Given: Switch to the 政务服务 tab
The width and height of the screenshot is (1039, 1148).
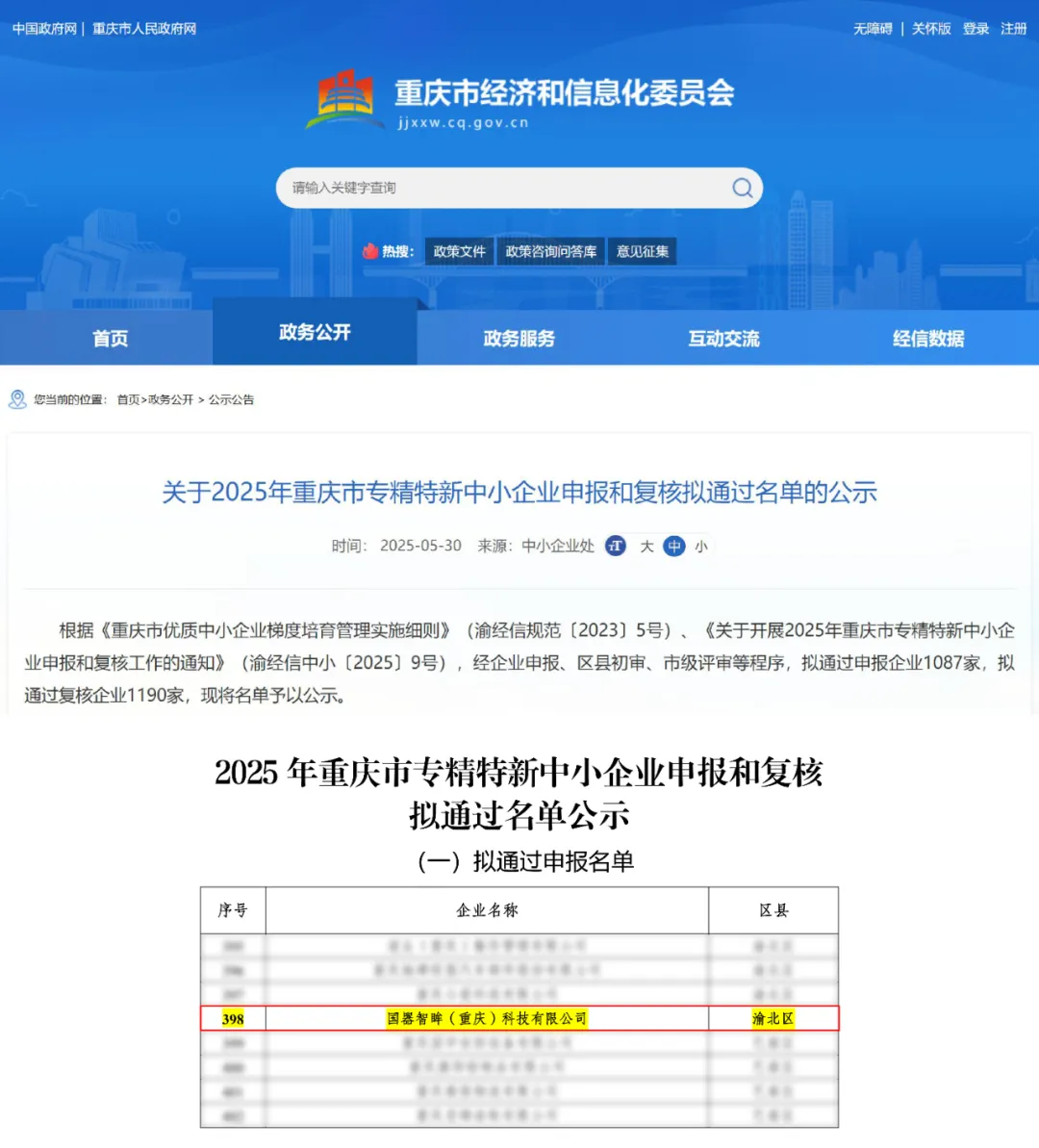Looking at the screenshot, I should [519, 339].
